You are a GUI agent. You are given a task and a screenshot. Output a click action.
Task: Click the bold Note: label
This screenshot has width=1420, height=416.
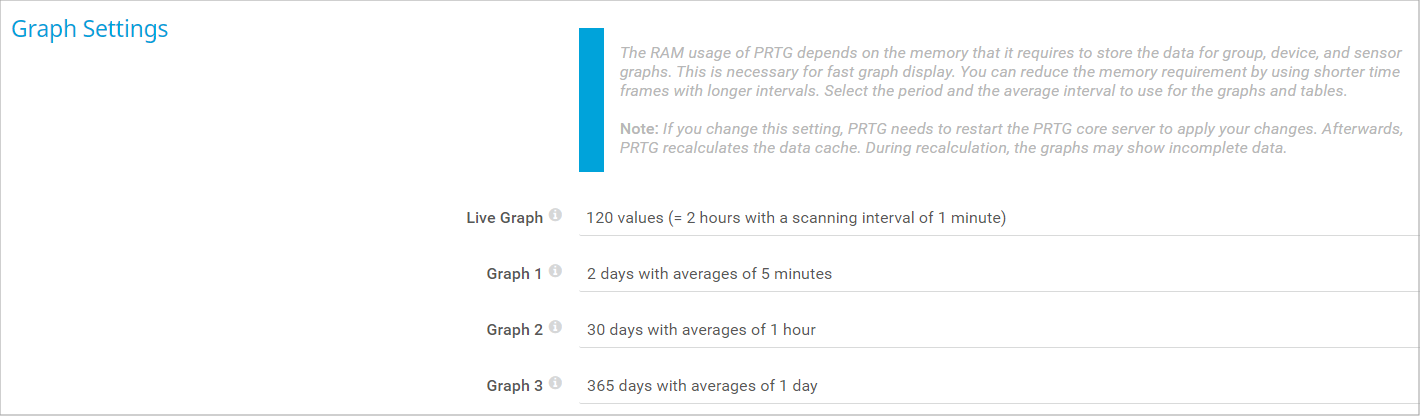click(x=639, y=130)
